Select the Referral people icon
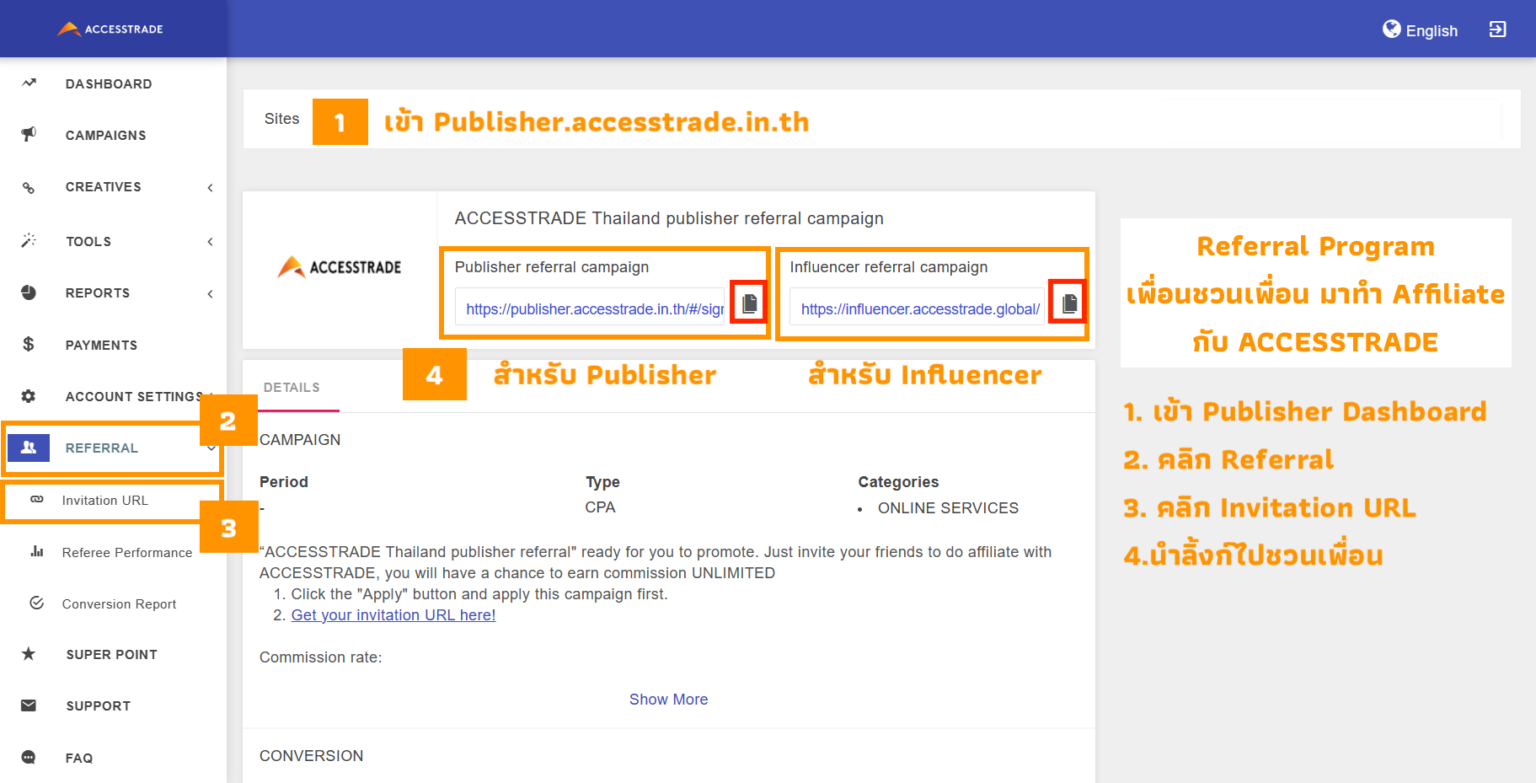The height and width of the screenshot is (783, 1536). coord(27,447)
